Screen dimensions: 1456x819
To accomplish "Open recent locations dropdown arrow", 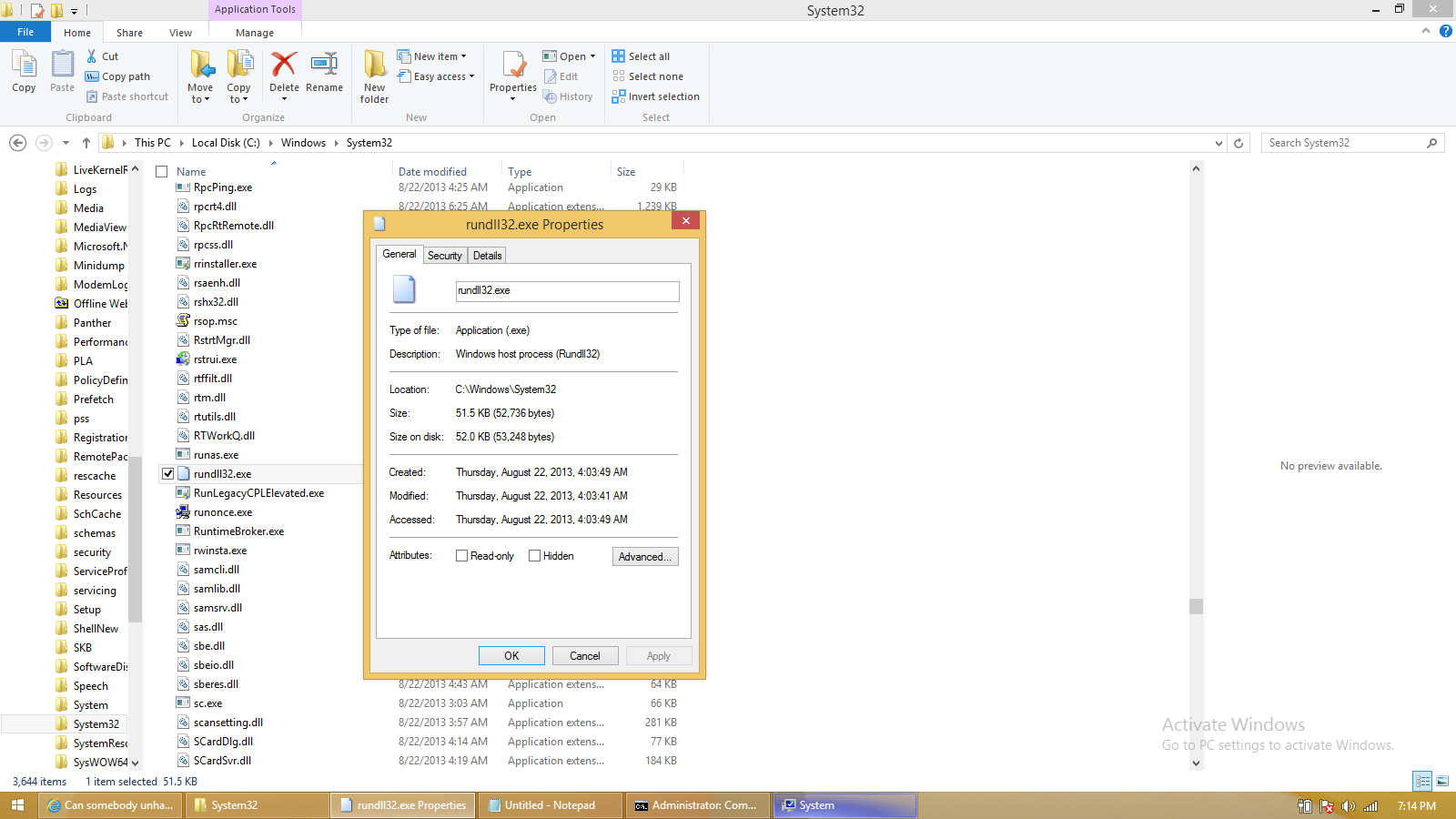I will [66, 143].
